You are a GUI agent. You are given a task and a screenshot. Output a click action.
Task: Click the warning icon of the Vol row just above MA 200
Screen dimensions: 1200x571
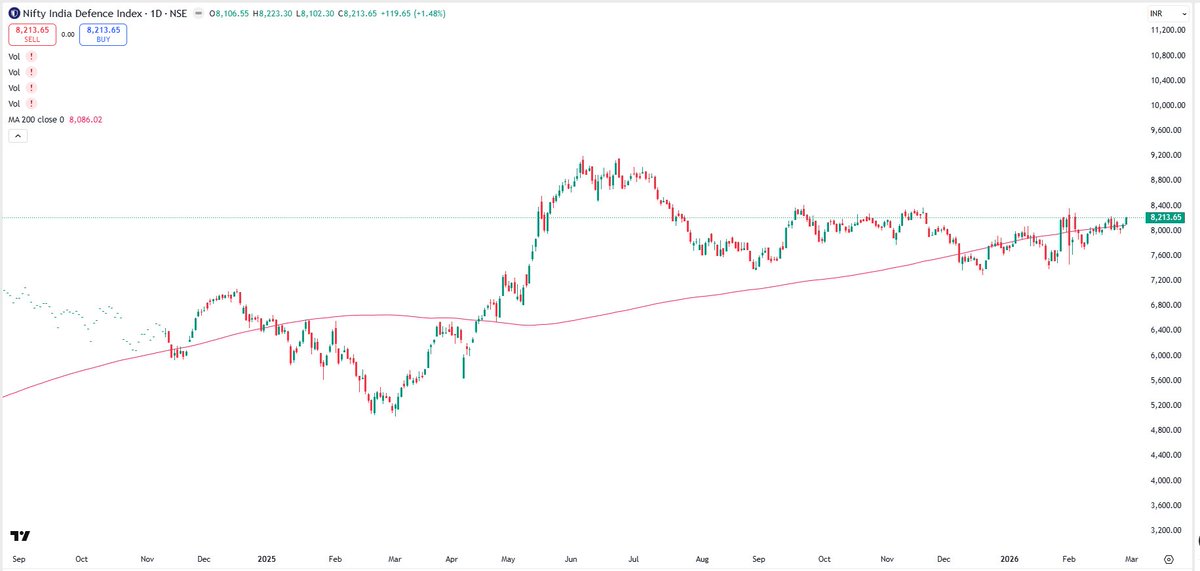click(x=32, y=104)
